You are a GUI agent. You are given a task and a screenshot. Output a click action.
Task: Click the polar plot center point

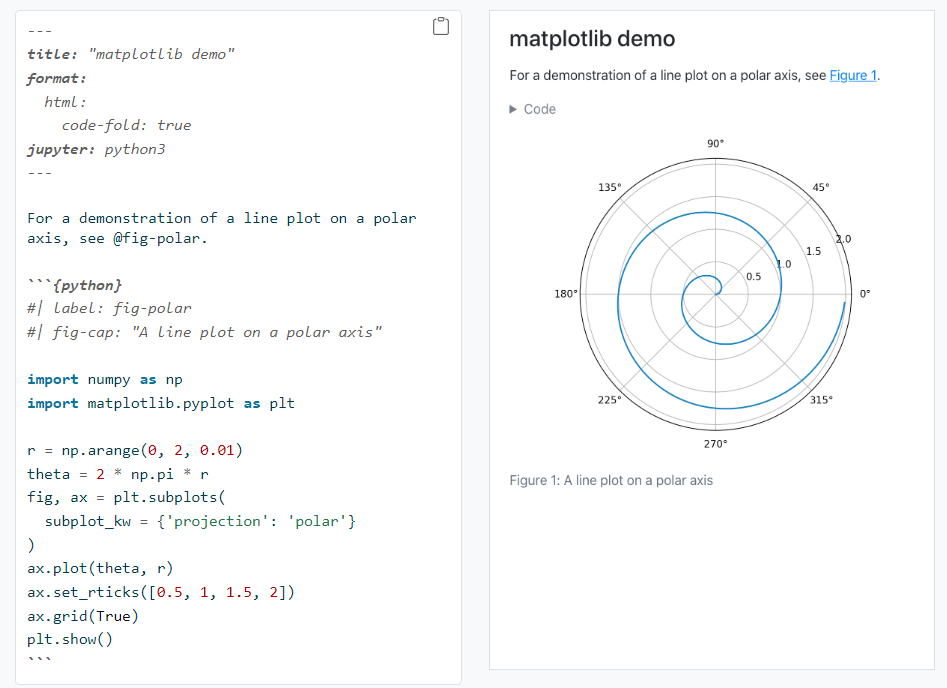716,293
